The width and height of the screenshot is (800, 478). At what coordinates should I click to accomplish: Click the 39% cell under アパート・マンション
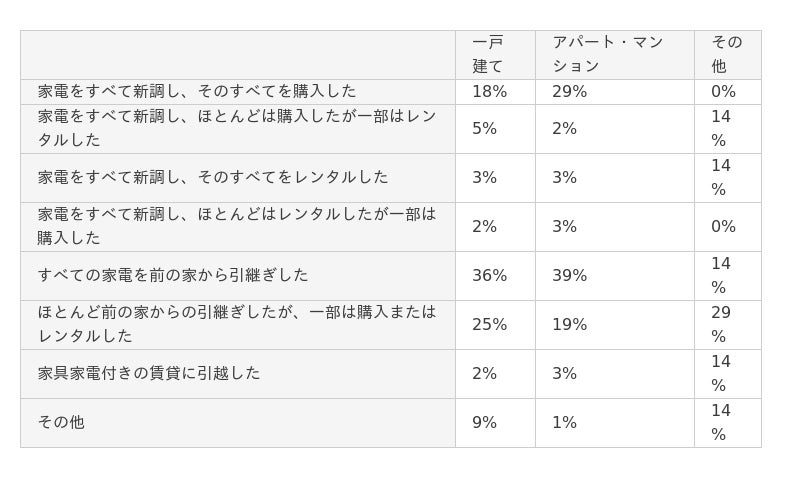click(614, 276)
